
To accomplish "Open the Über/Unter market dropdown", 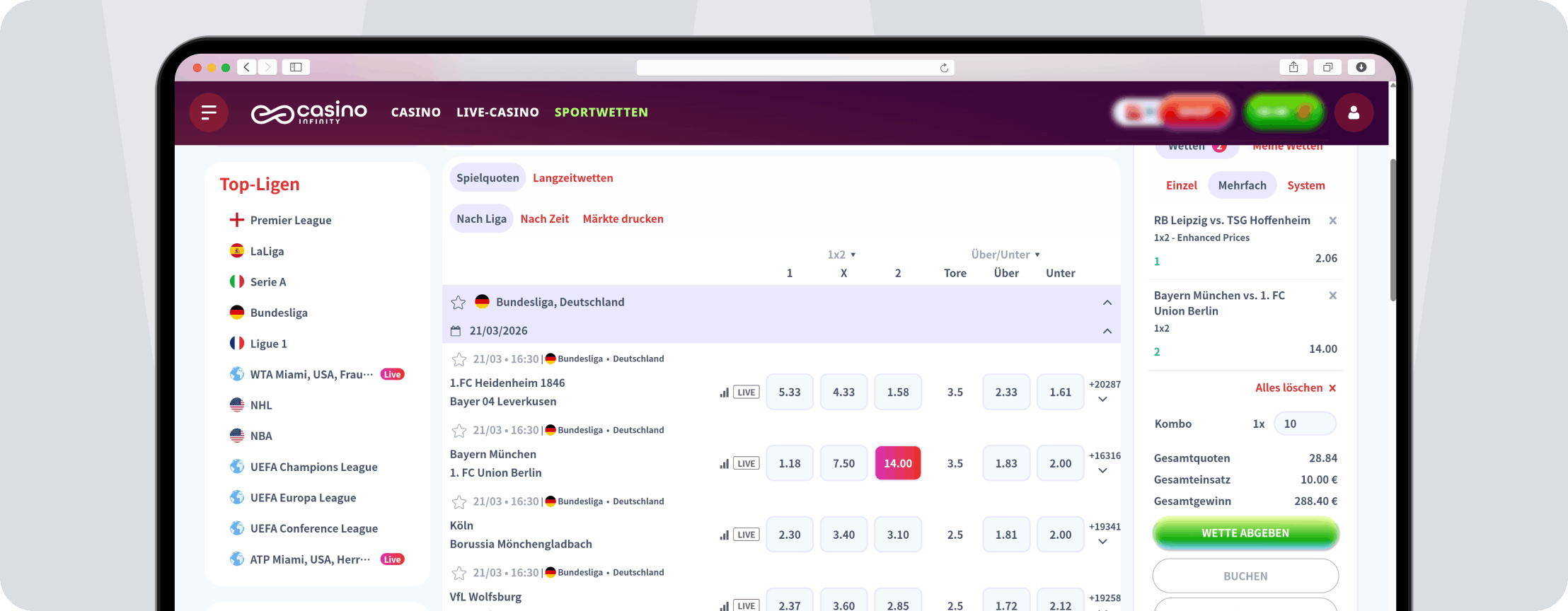I will tap(1005, 255).
